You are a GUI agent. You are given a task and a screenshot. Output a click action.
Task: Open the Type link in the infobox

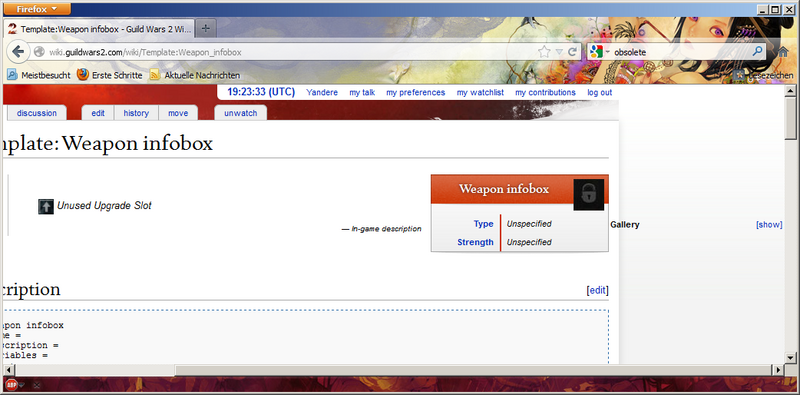coord(483,224)
